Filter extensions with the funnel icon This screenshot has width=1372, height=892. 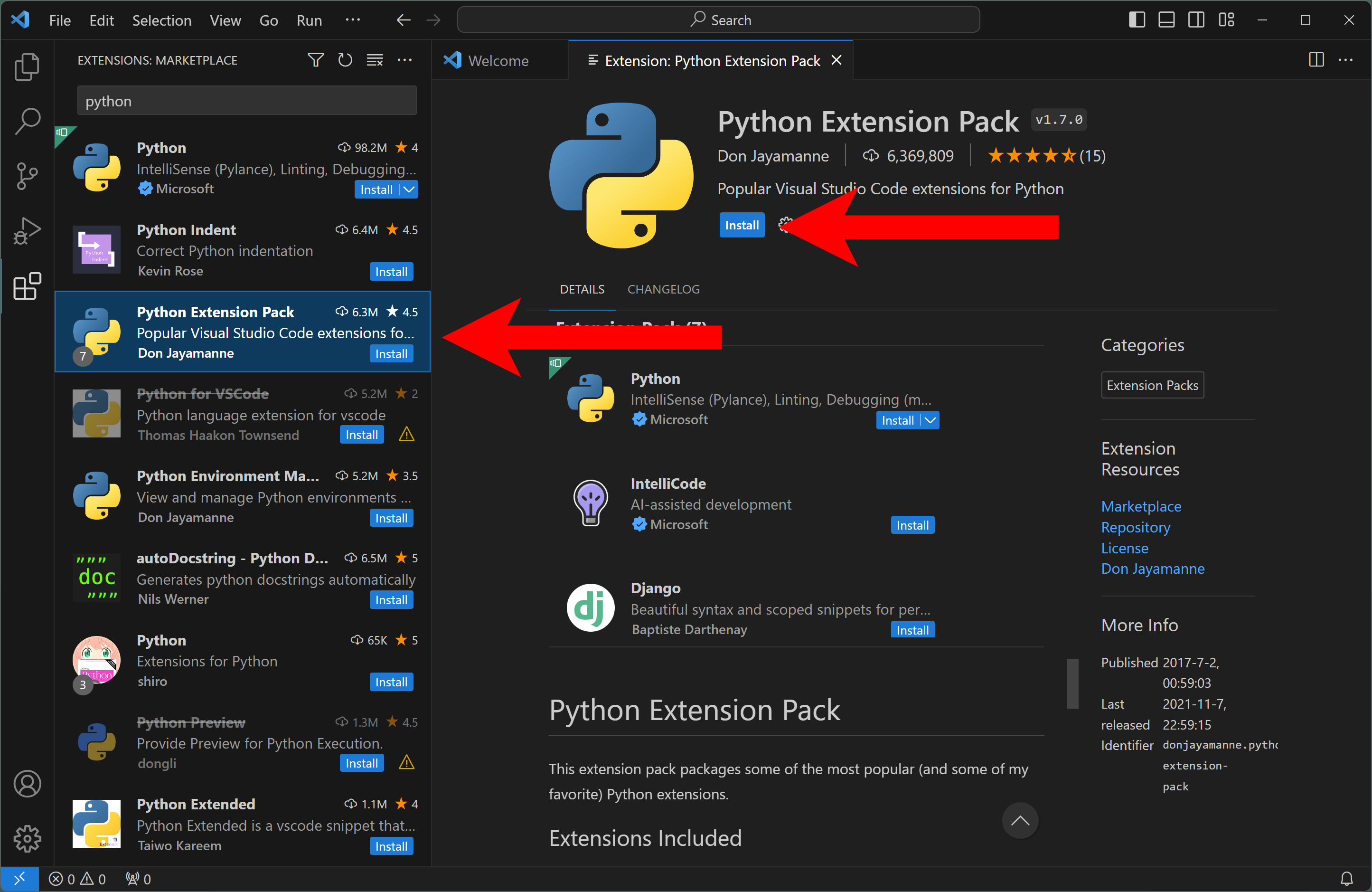(315, 60)
